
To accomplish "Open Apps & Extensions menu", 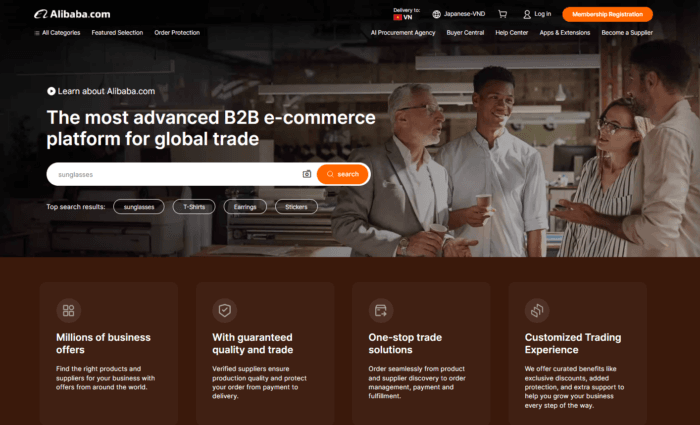I will [x=565, y=33].
